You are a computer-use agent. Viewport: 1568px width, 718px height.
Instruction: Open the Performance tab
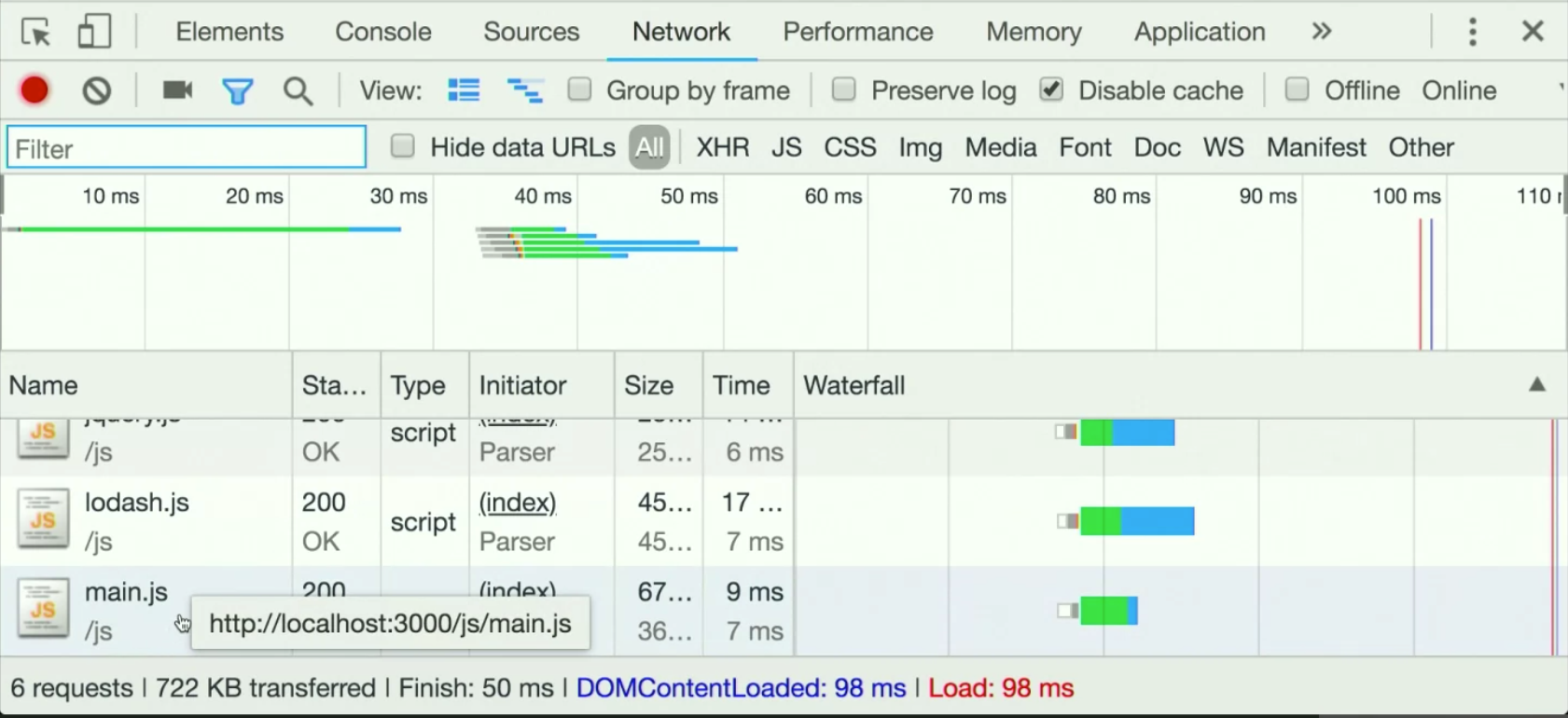[857, 32]
